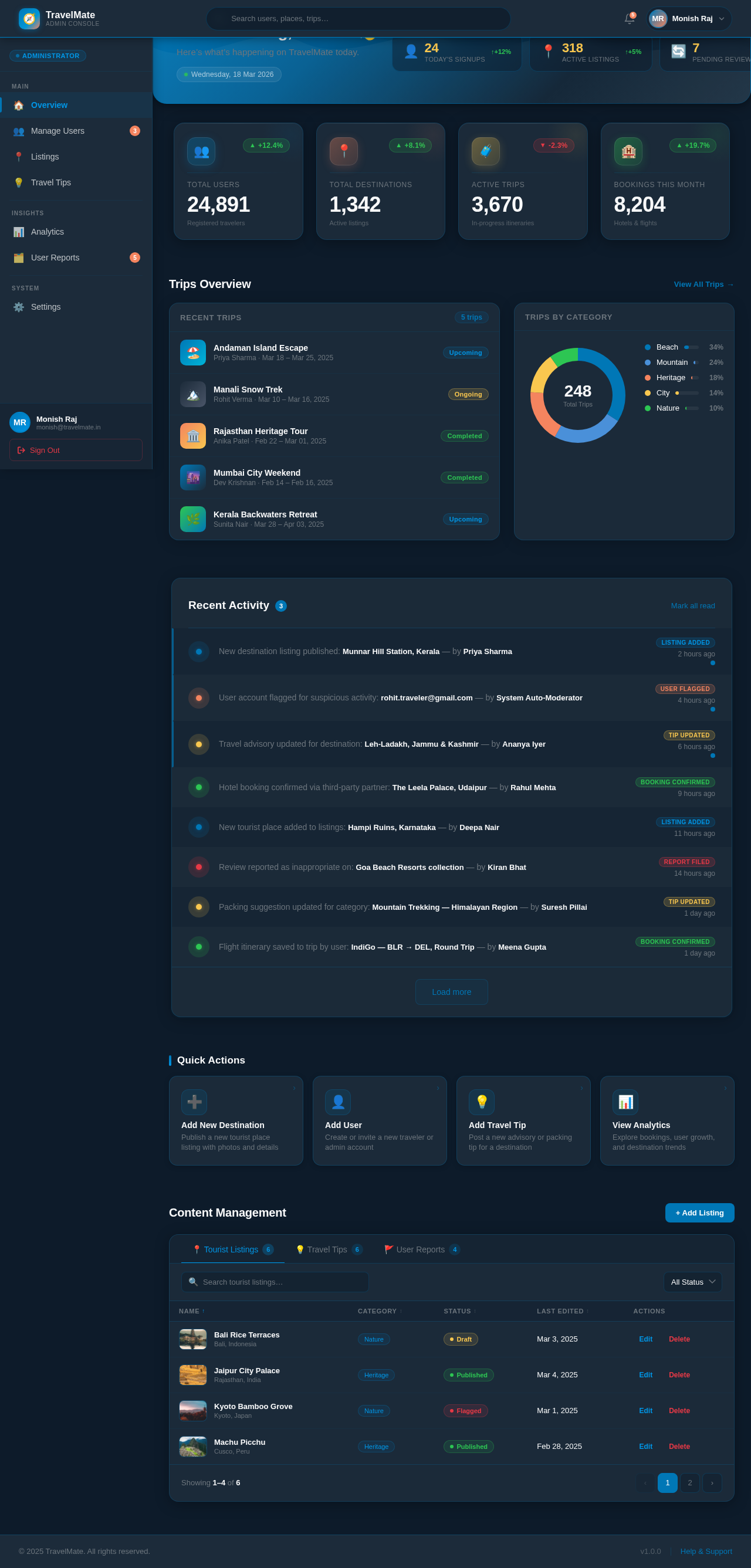Click the Load more button
Screen dimensions: 751x1568
pos(452,992)
